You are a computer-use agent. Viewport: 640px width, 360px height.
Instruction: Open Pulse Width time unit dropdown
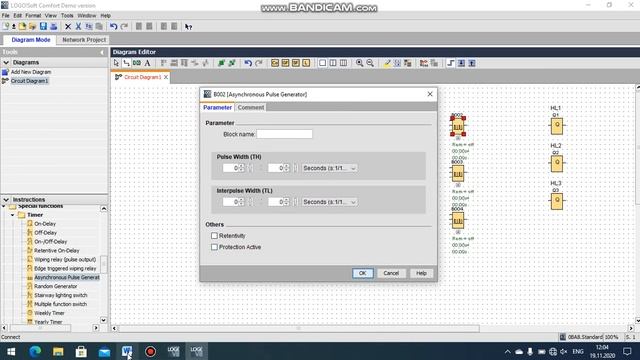[x=329, y=168]
